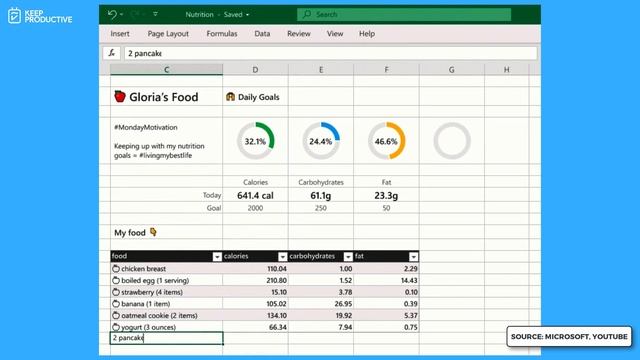The image size is (640, 360).
Task: Click the search magnifier icon
Action: point(307,14)
